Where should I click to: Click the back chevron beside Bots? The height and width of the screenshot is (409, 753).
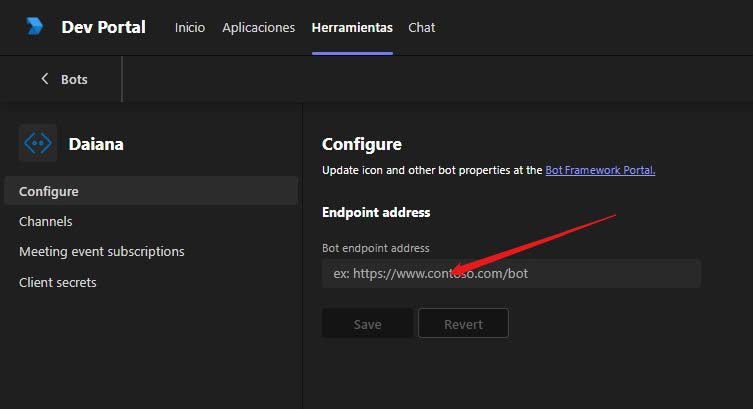[x=45, y=79]
